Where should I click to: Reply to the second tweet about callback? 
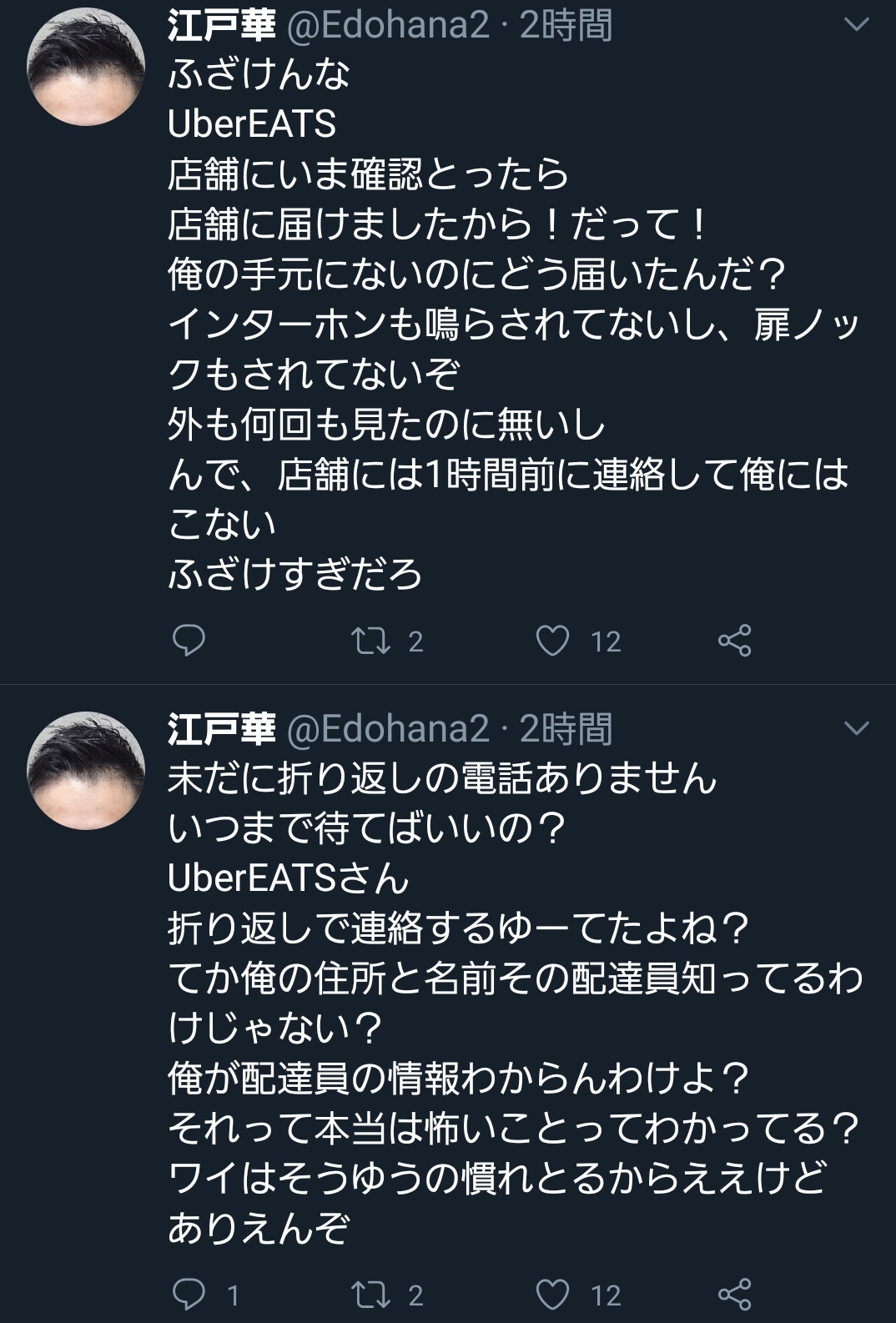point(189,1294)
